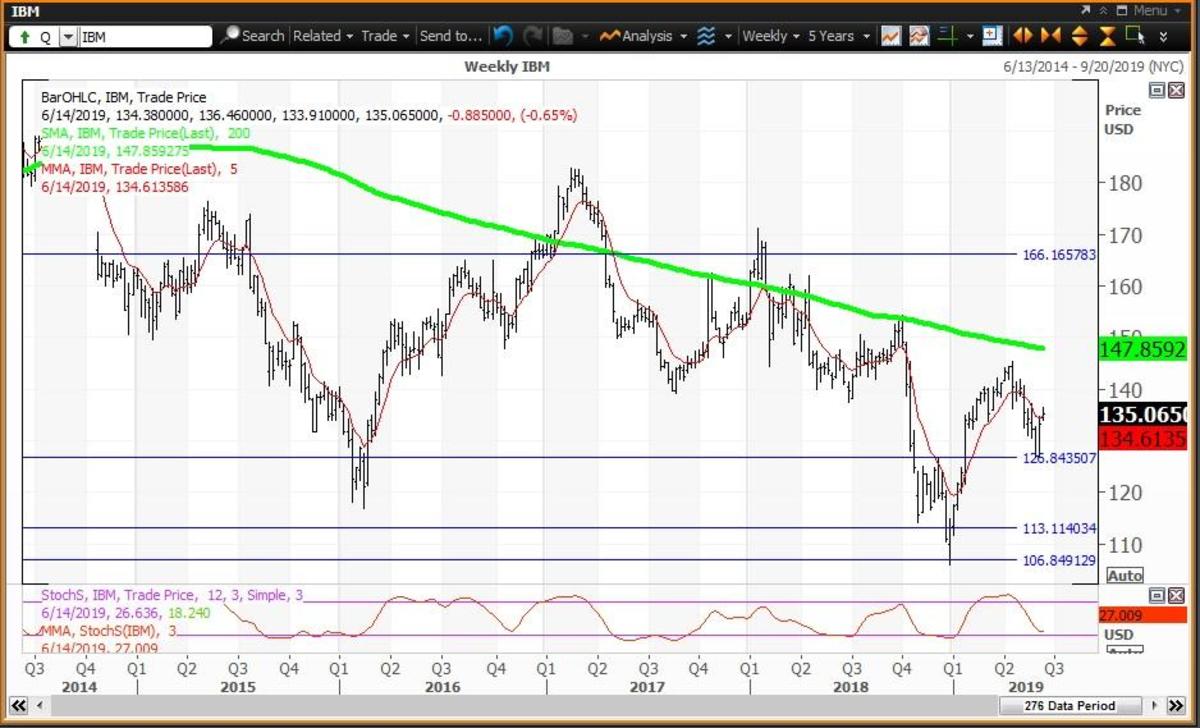Screen dimensions: 1200x728
Task: Select the green rectangle zoom pointer tool
Action: (1134, 36)
